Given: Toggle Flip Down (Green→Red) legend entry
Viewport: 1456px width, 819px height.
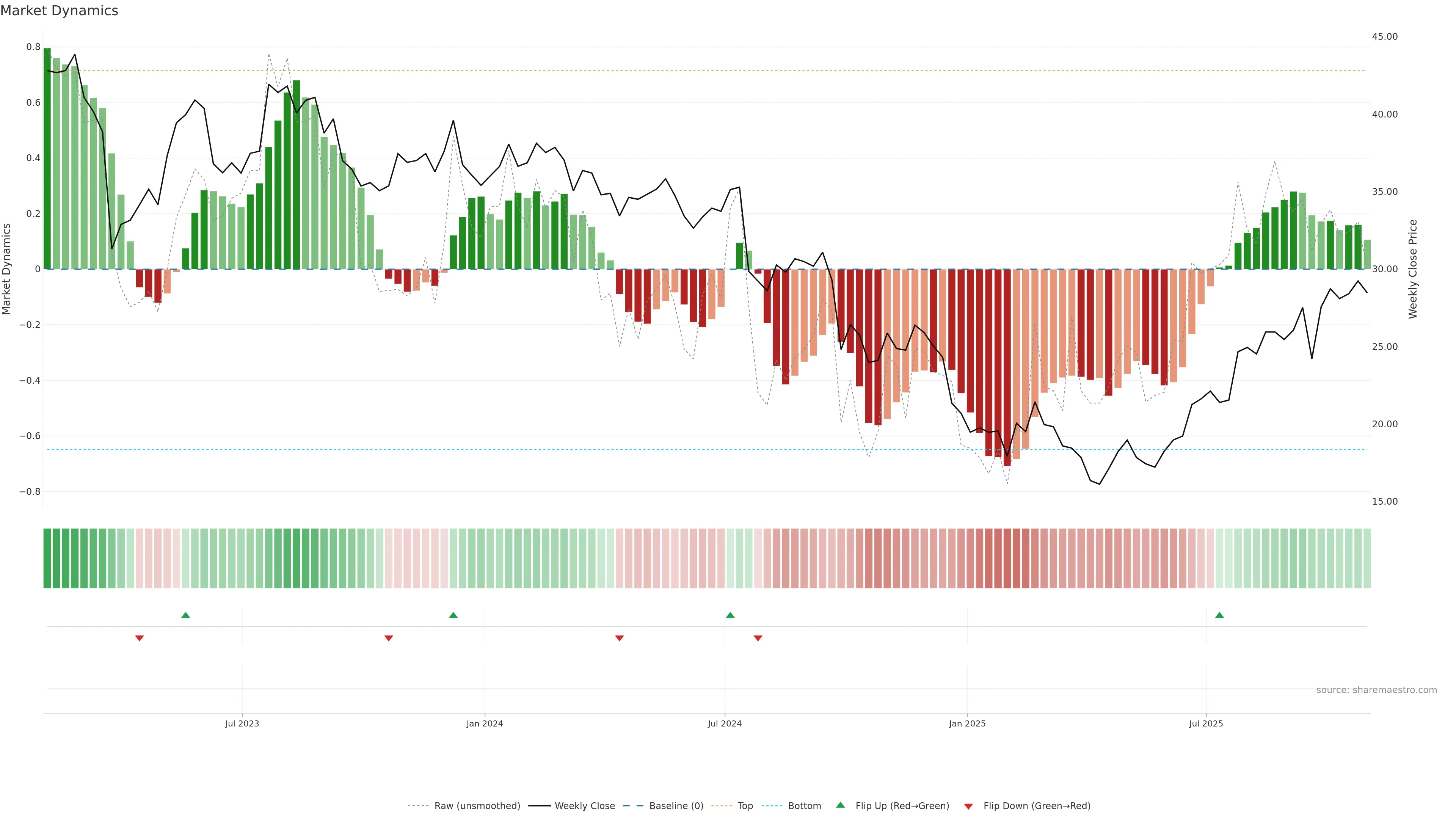Looking at the screenshot, I should pos(1037,806).
